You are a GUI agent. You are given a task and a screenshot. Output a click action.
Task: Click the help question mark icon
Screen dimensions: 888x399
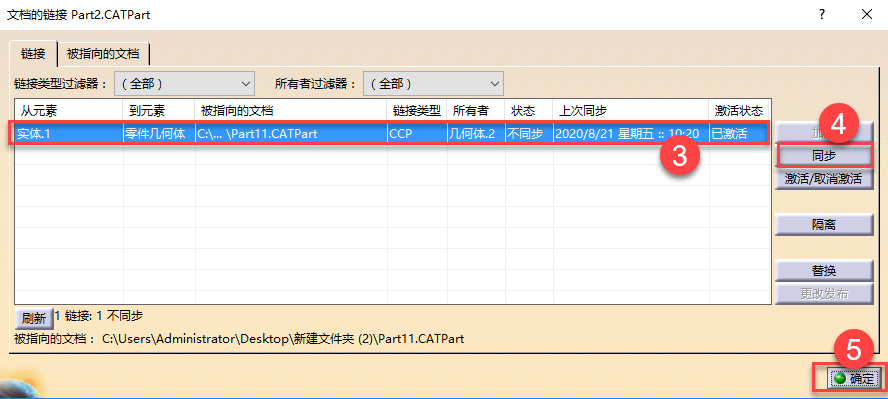point(822,15)
